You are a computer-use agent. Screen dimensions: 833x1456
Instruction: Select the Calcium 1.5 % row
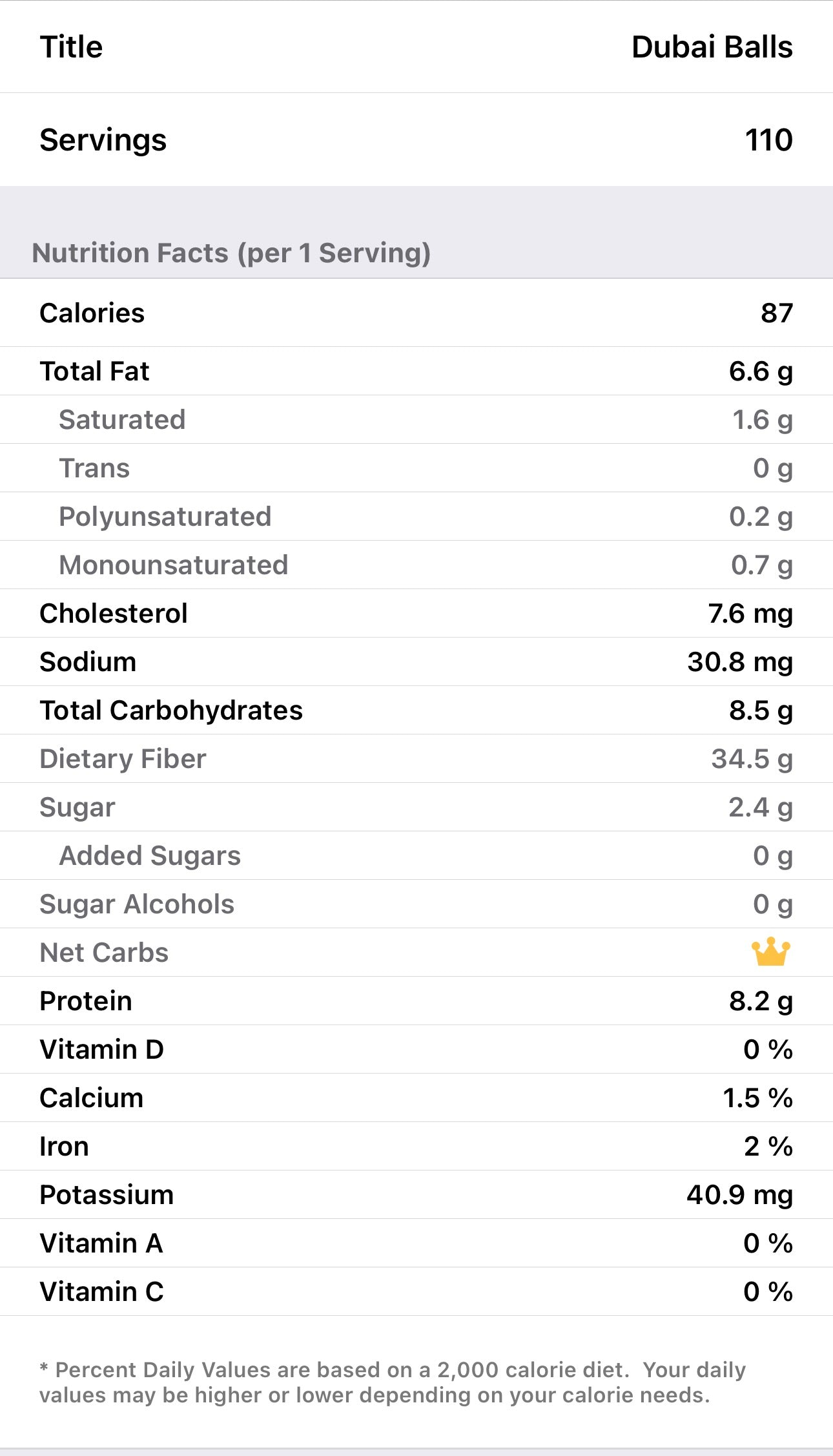coord(416,1098)
